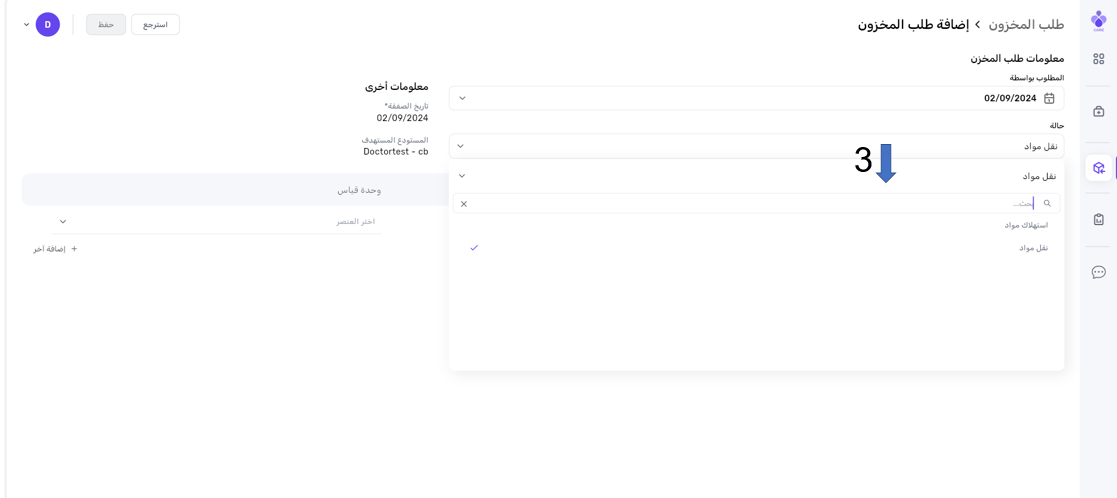
Task: Click the app logo in the sidebar
Action: tap(1098, 21)
